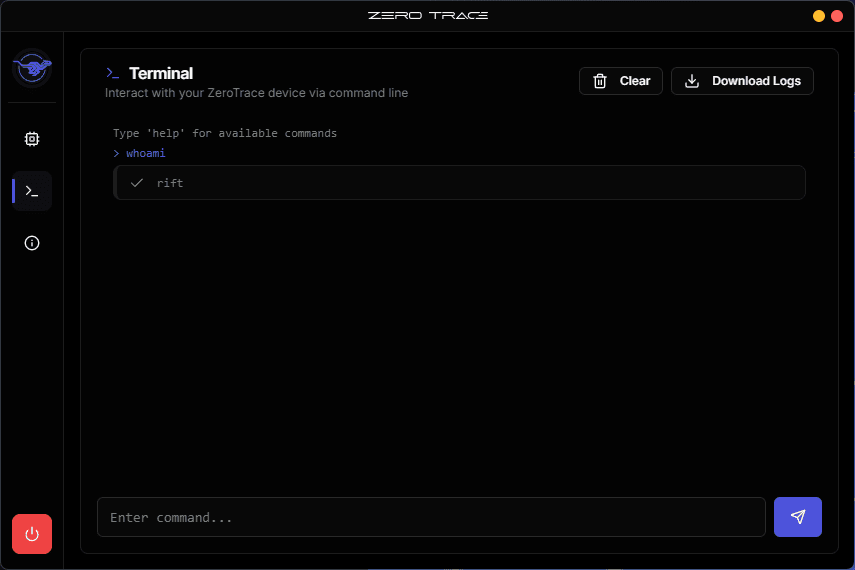The image size is (855, 570).
Task: Select the Terminal sidebar icon
Action: (x=32, y=191)
